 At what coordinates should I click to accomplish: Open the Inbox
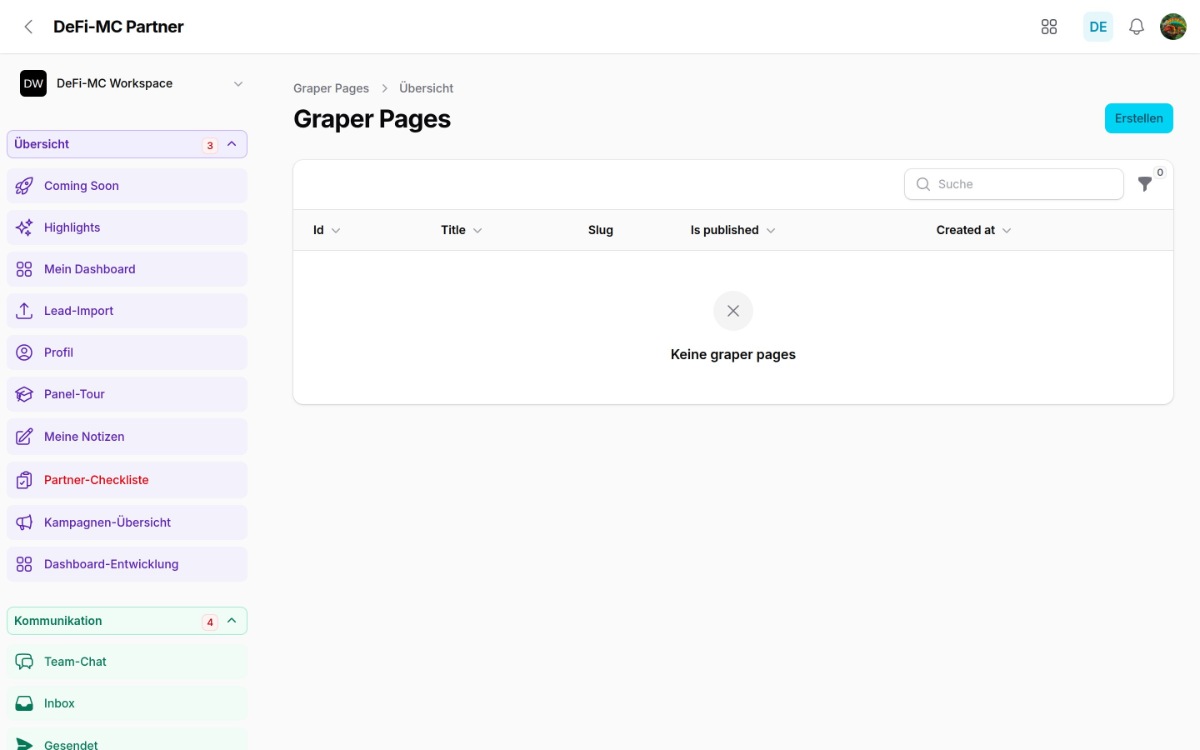[x=127, y=704]
